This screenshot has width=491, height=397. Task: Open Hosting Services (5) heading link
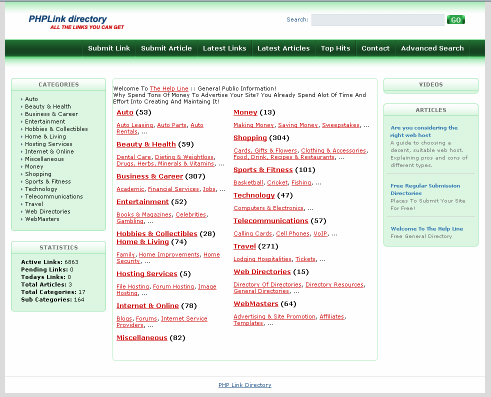pyautogui.click(x=147, y=274)
